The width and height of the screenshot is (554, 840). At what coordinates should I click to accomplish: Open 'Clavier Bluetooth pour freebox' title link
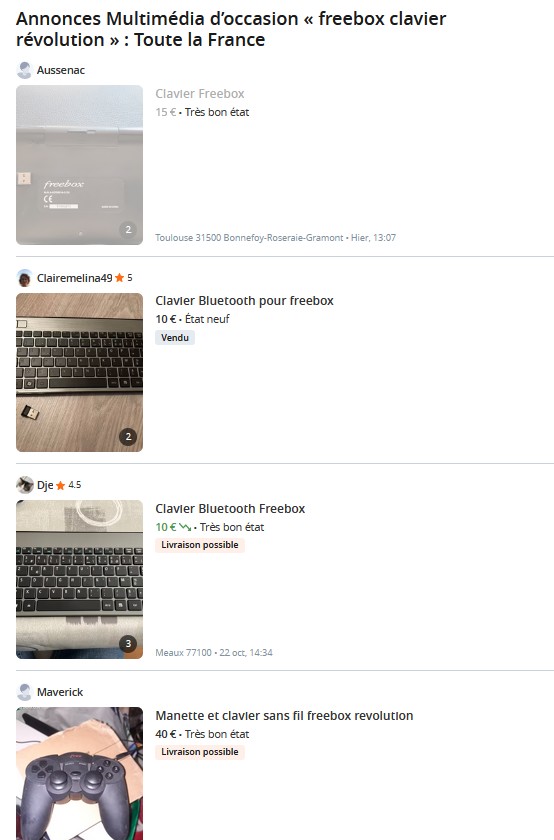(244, 301)
